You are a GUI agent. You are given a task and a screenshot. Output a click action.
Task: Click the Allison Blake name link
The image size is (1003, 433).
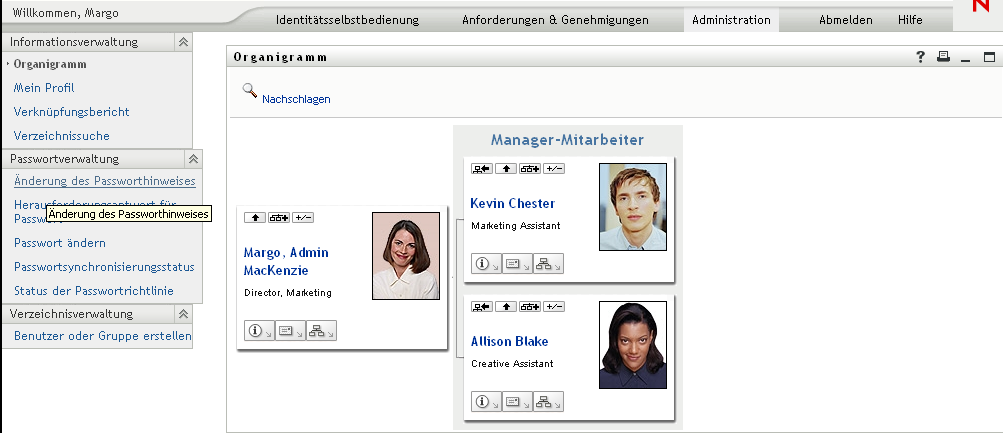click(510, 342)
